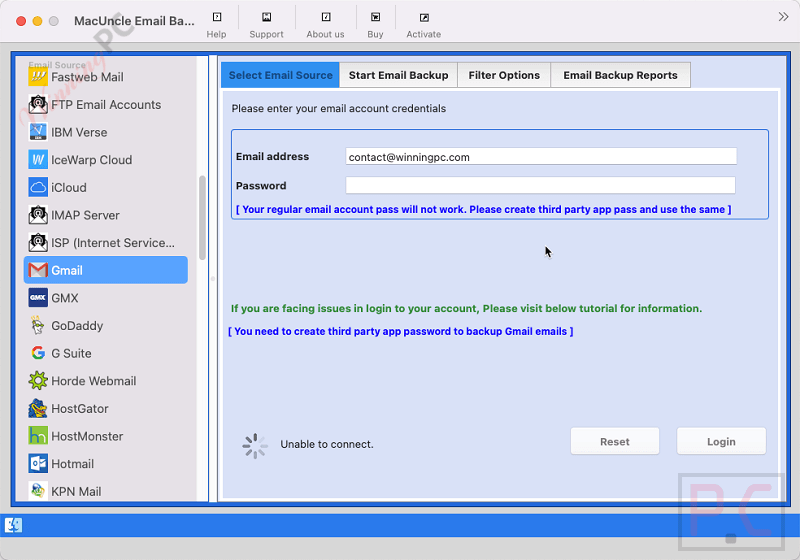
Task: Click the green login issues information text
Action: coord(466,309)
